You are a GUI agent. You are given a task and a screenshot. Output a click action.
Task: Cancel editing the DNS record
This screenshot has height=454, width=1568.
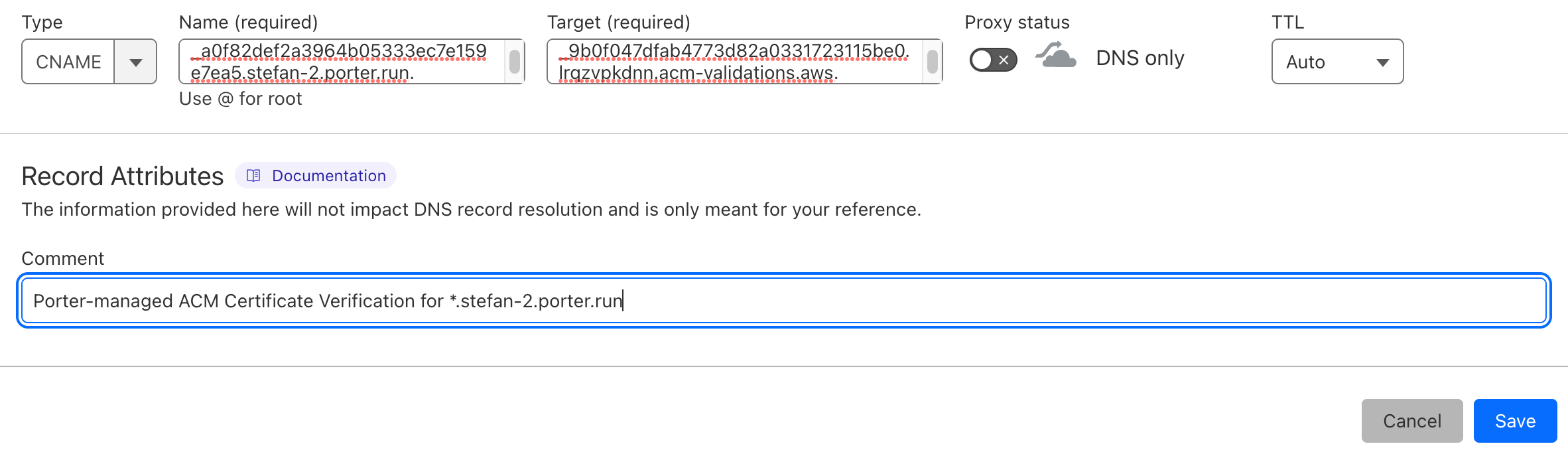pyautogui.click(x=1412, y=420)
